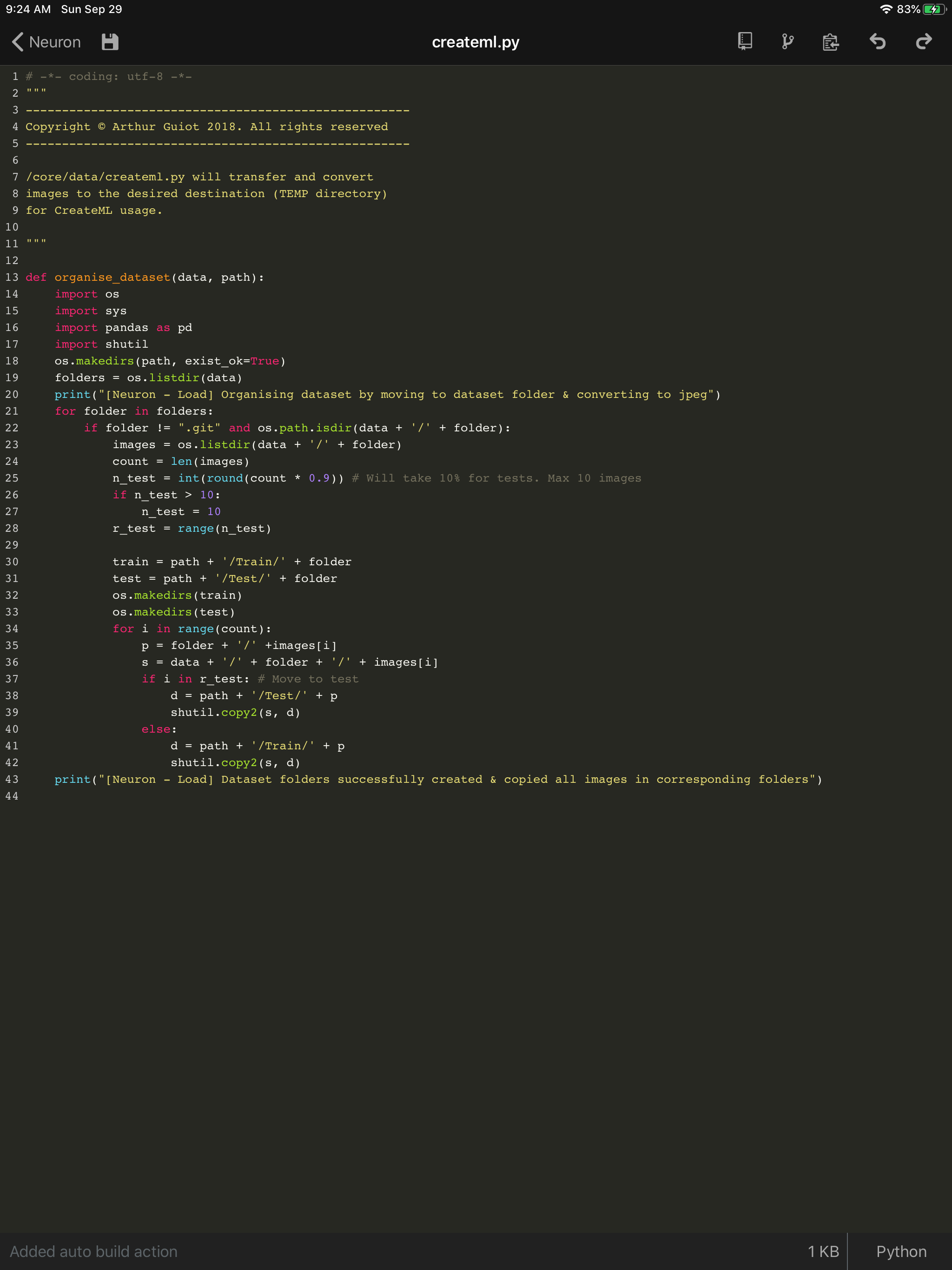This screenshot has height=1270, width=952.
Task: Select line number 13 in the gutter
Action: tap(12, 278)
